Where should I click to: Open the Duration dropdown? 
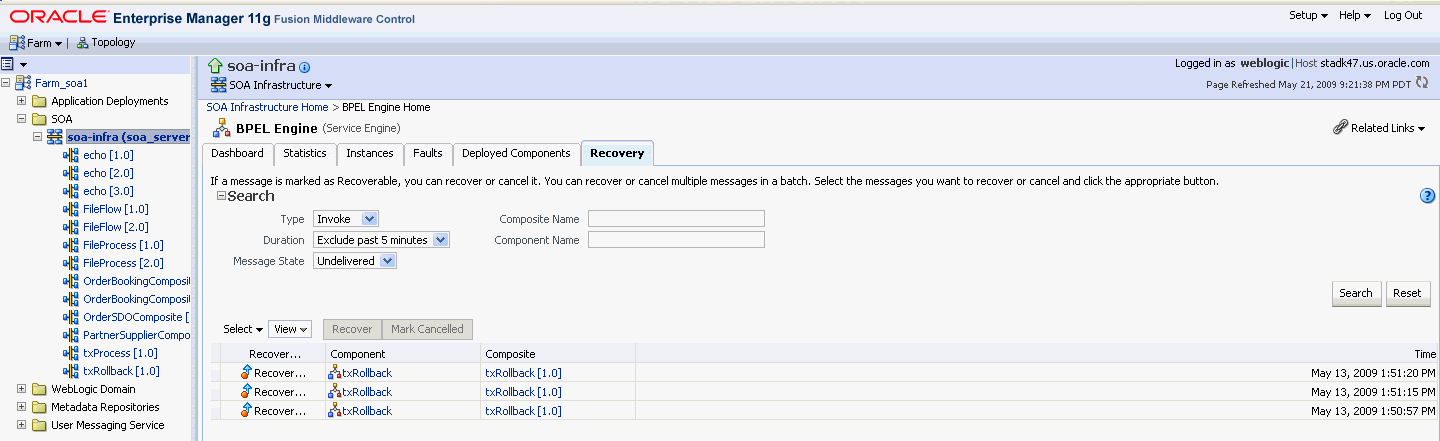pyautogui.click(x=382, y=240)
